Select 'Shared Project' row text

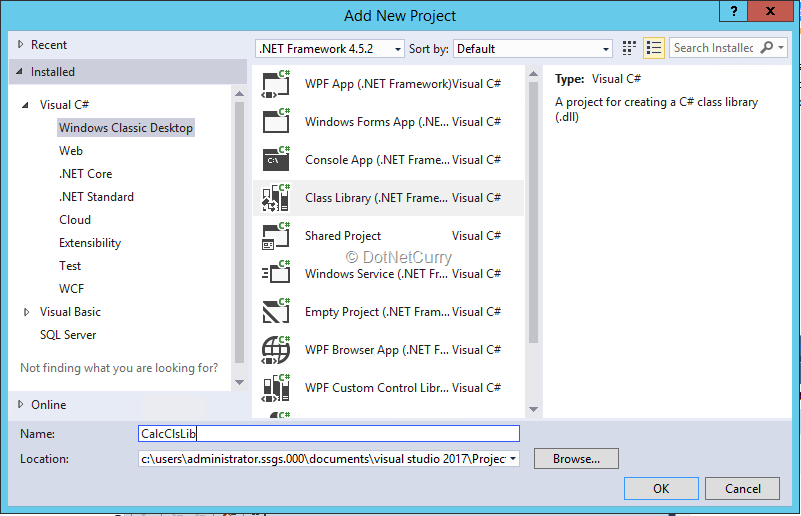(x=343, y=236)
